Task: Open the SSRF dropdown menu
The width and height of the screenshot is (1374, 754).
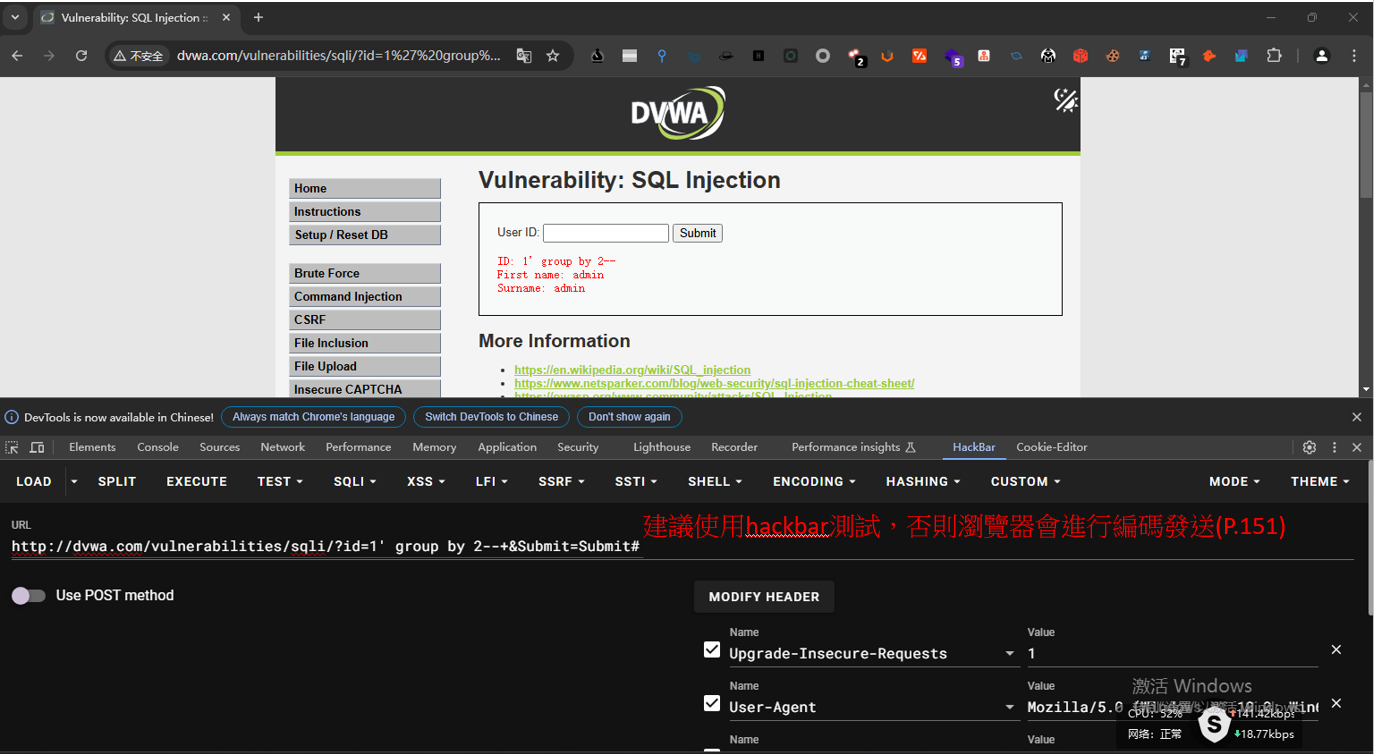Action: [562, 481]
